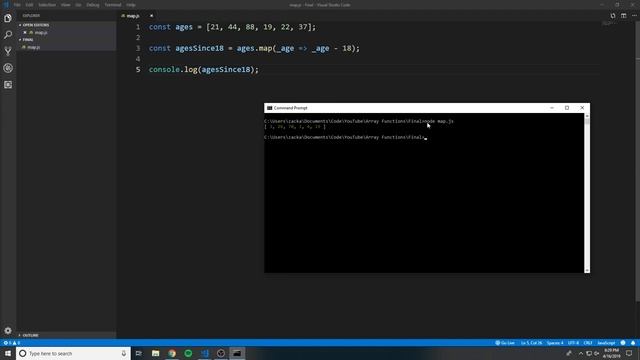Open the Selection menu
Viewport: 640px width, 360px height.
click(x=47, y=5)
